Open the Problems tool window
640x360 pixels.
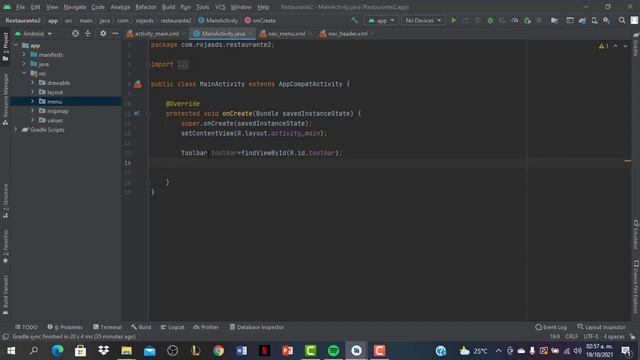pos(64,327)
